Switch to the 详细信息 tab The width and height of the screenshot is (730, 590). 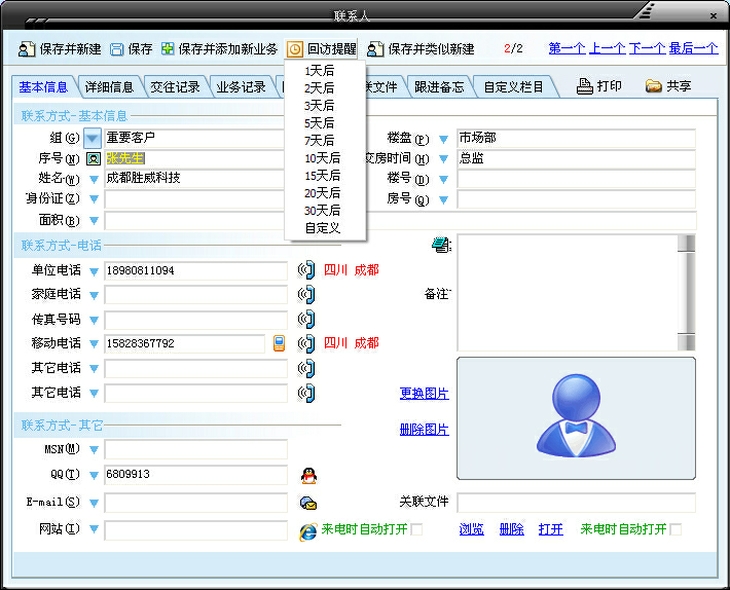tap(109, 87)
